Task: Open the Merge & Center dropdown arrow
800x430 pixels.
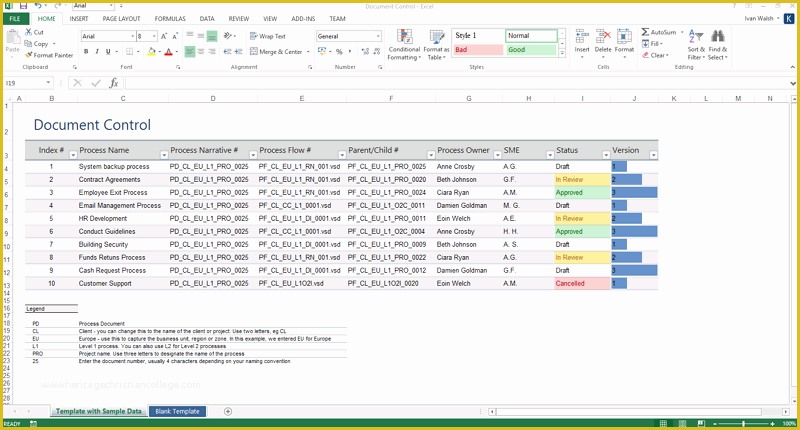Action: [x=308, y=52]
